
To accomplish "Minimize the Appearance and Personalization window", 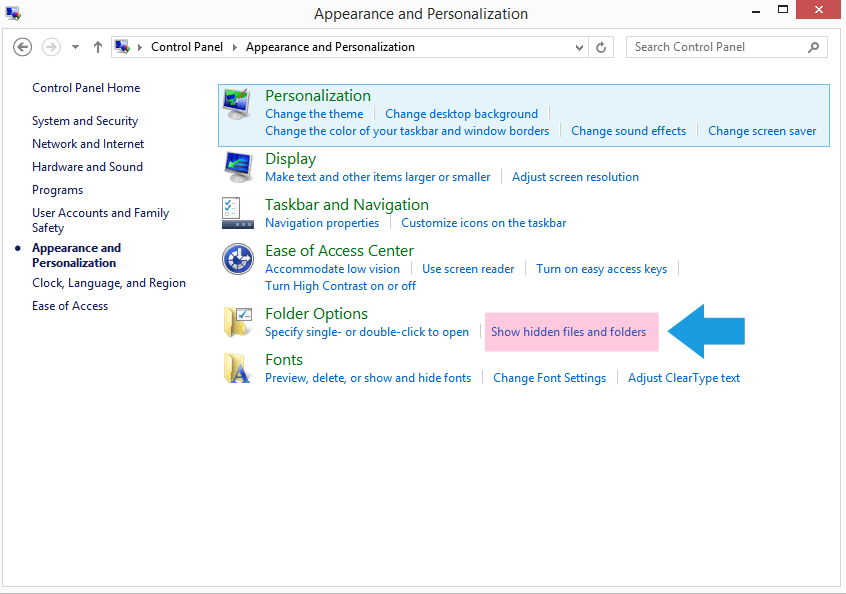I will click(x=756, y=11).
